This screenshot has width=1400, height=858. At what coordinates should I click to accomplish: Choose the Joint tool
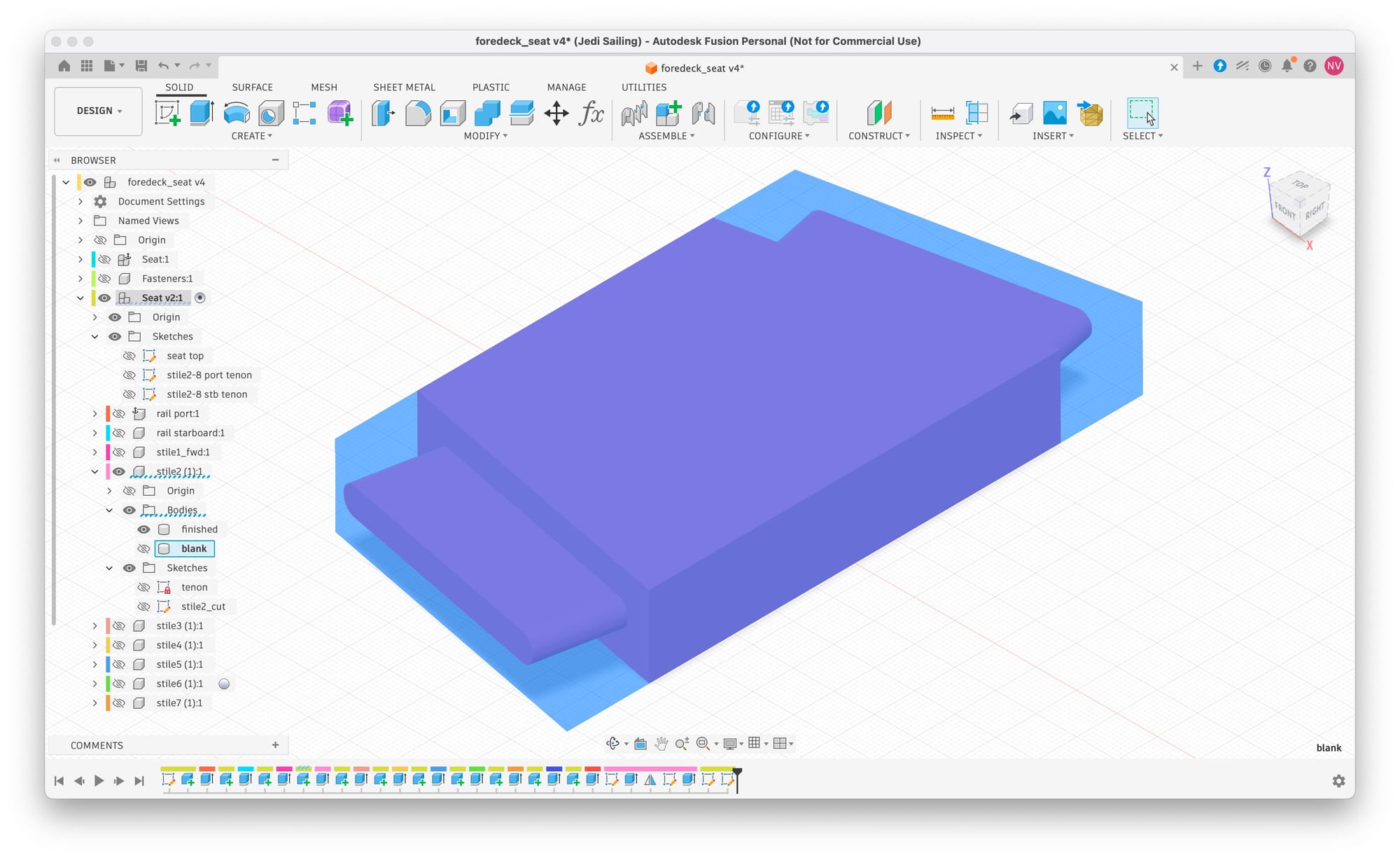(703, 113)
